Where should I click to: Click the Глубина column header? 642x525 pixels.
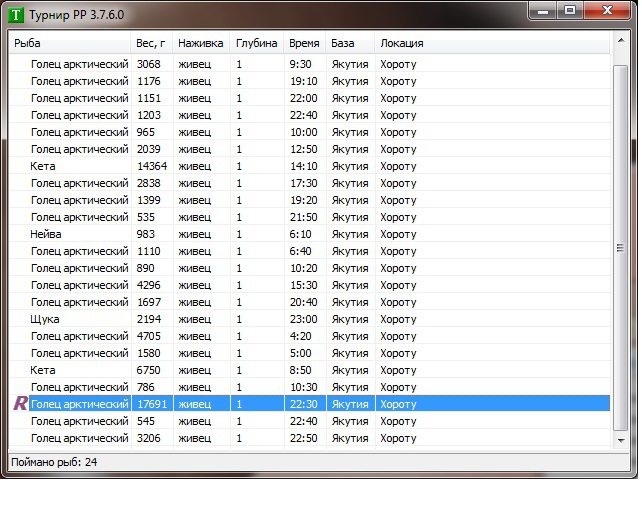tap(256, 43)
